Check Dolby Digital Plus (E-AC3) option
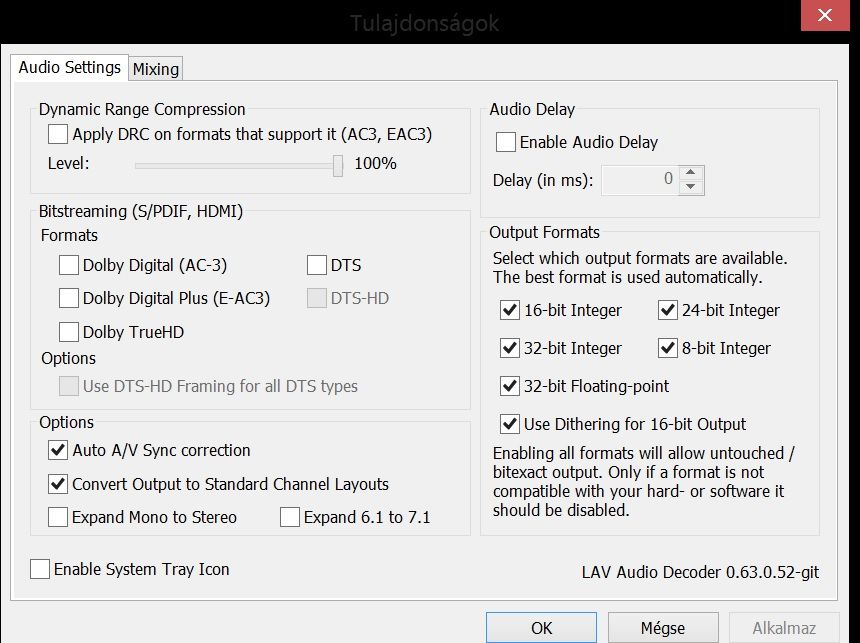 [69, 298]
